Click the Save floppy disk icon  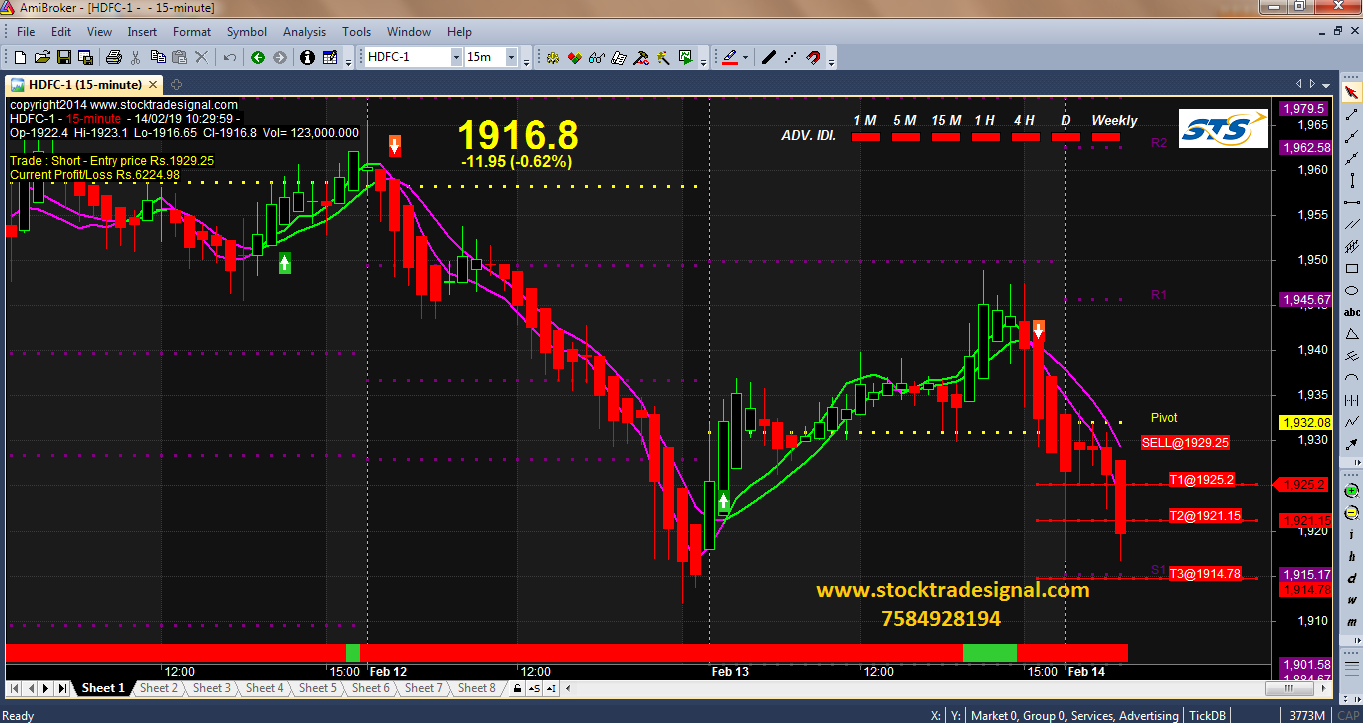coord(64,58)
